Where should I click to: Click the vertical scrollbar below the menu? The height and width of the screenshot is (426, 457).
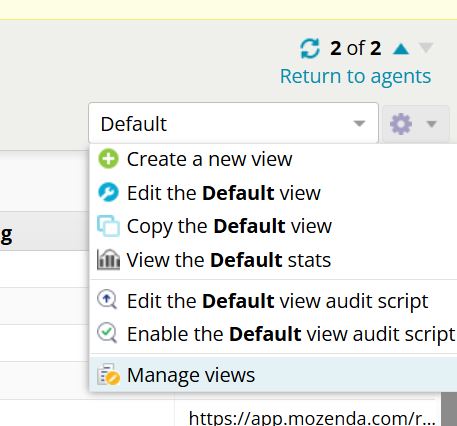point(449,409)
